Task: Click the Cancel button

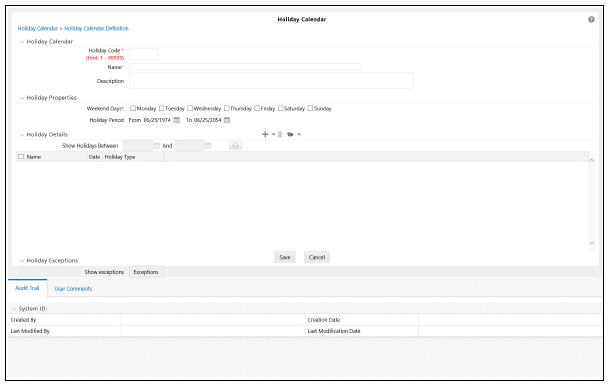Action: [317, 257]
